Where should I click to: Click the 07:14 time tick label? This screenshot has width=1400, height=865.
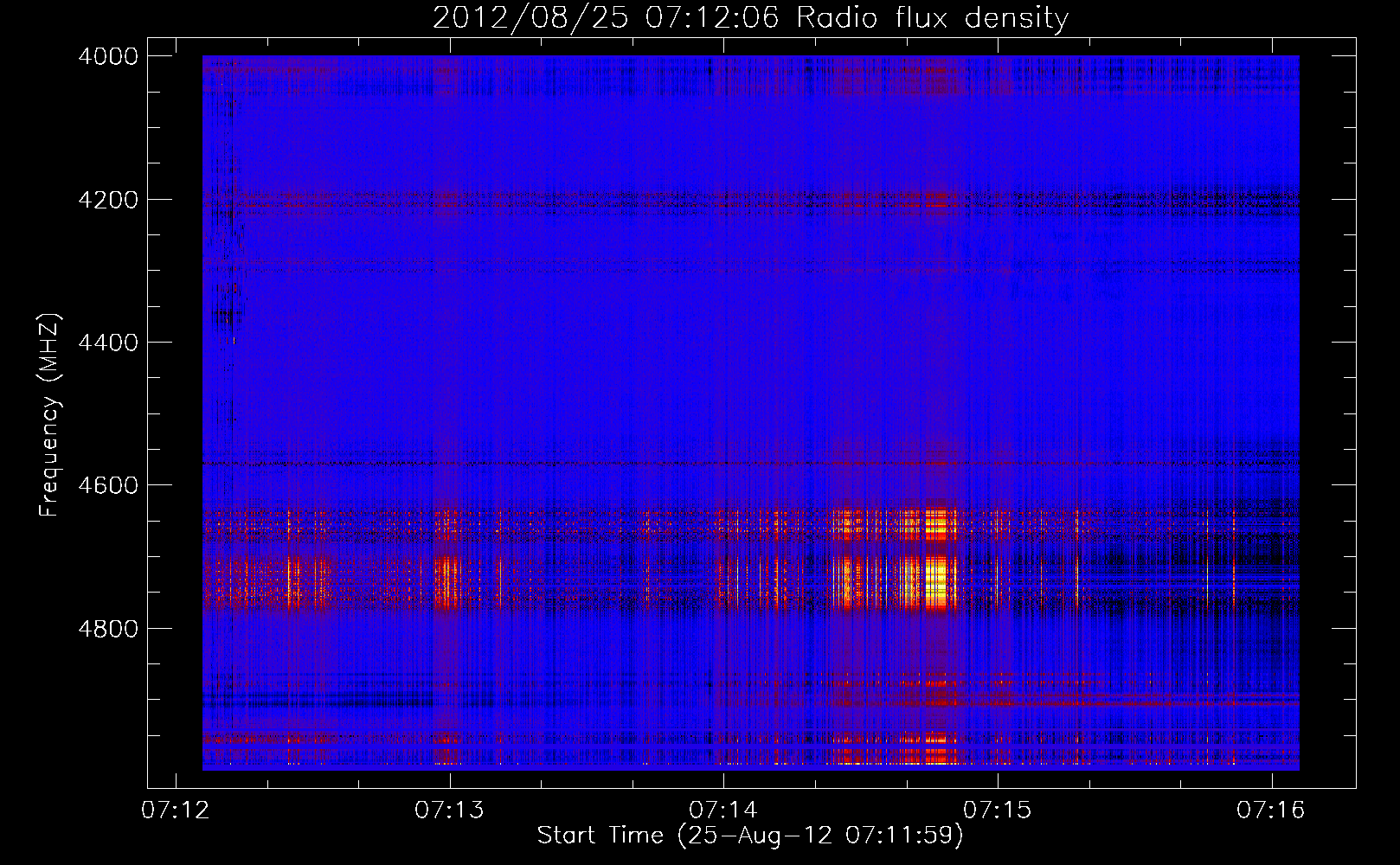click(x=723, y=811)
